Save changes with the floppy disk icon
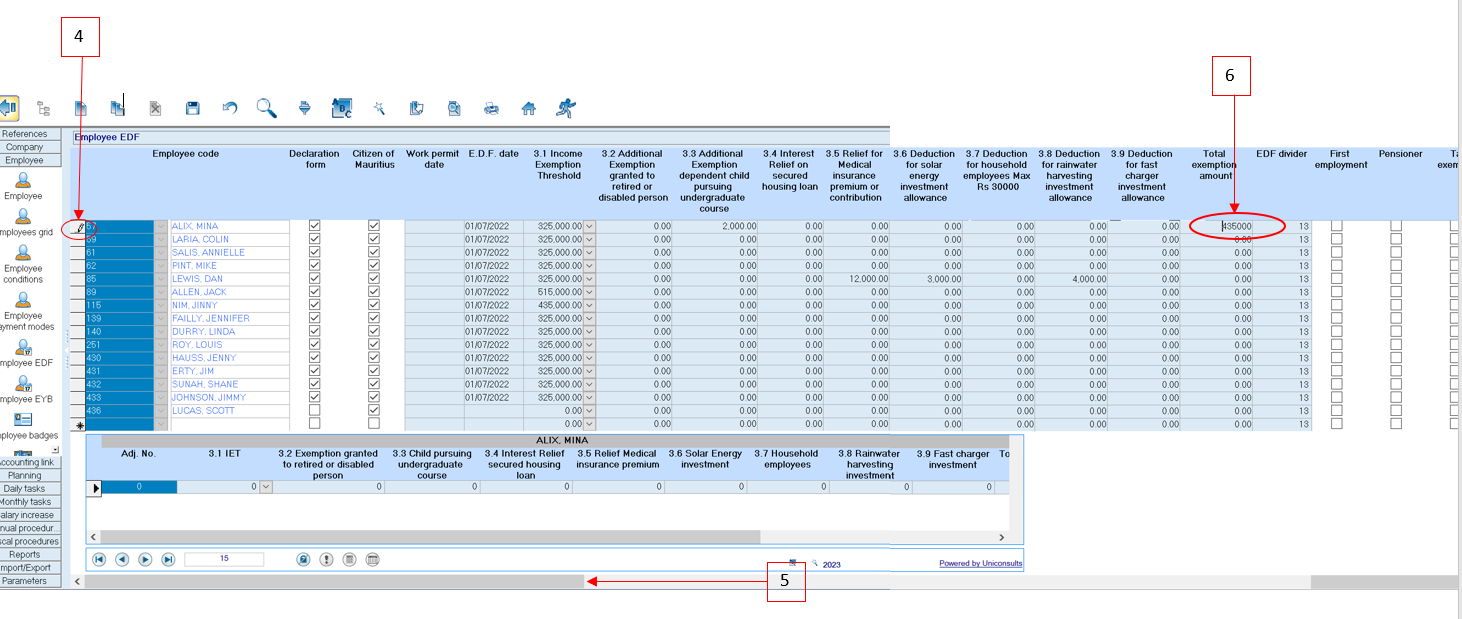1462x619 pixels. (193, 108)
